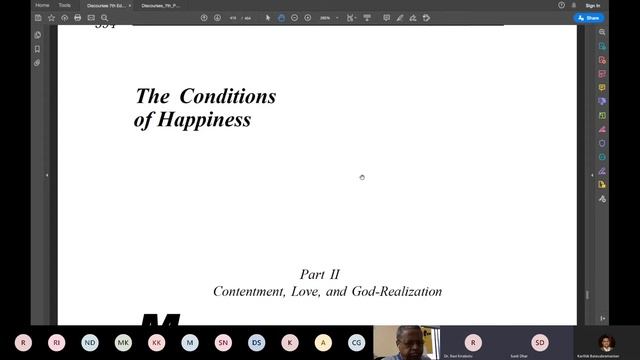
Task: Click subtitle 'Contentment, Love, and God-Realization'
Action: 327,291
